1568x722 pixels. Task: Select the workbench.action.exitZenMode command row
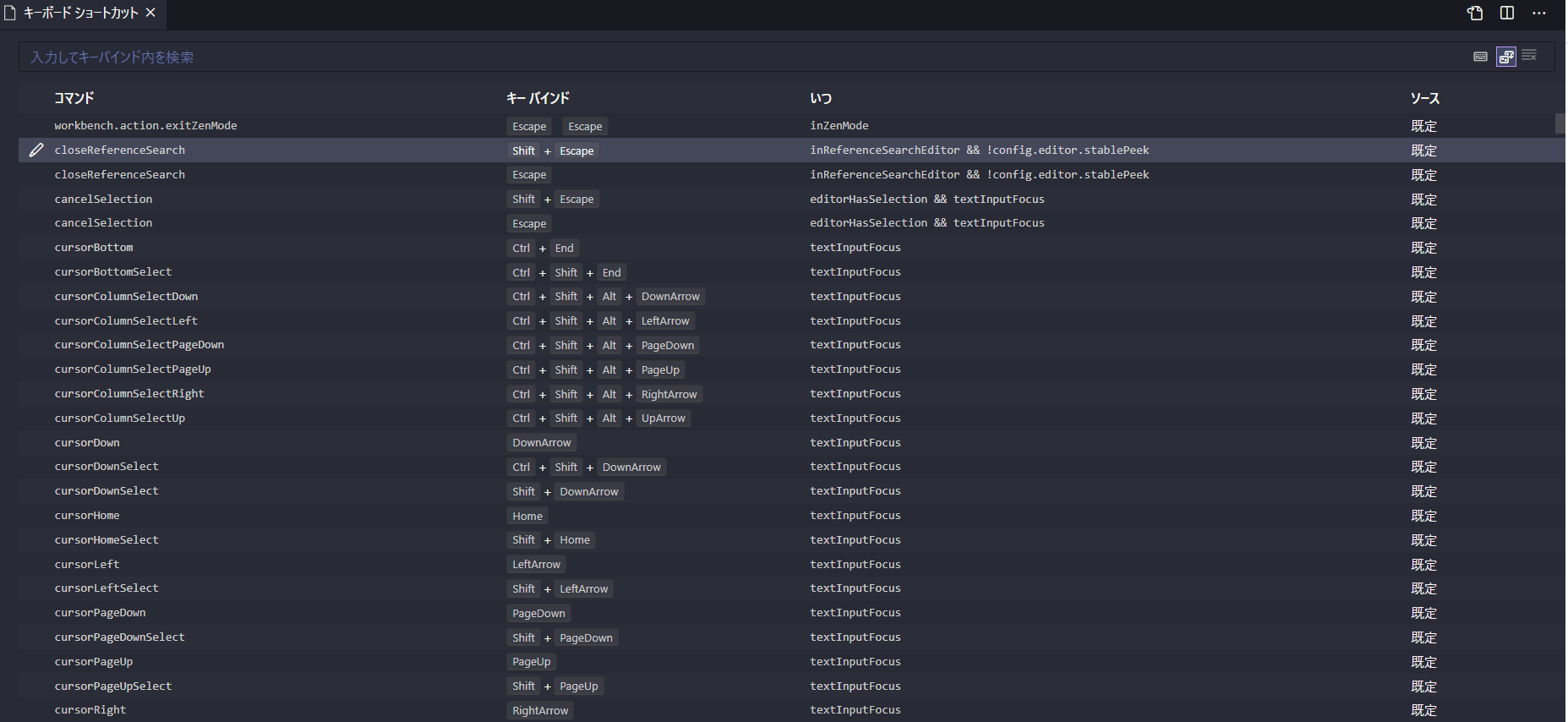[x=786, y=126]
